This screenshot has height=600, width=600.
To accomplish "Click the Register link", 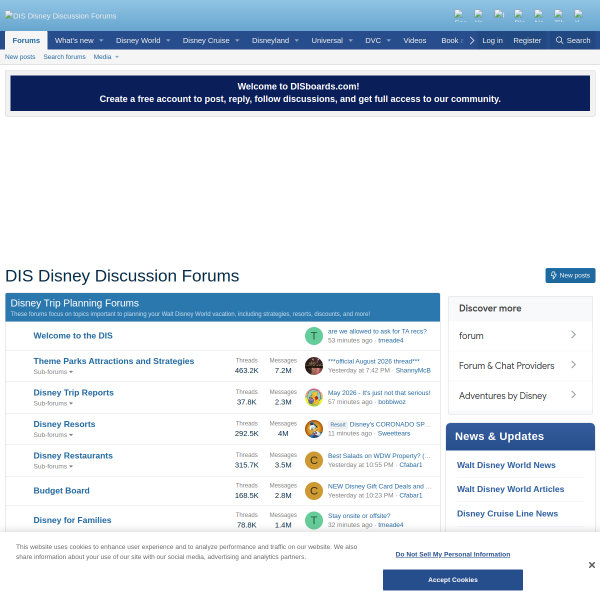I will tap(527, 40).
